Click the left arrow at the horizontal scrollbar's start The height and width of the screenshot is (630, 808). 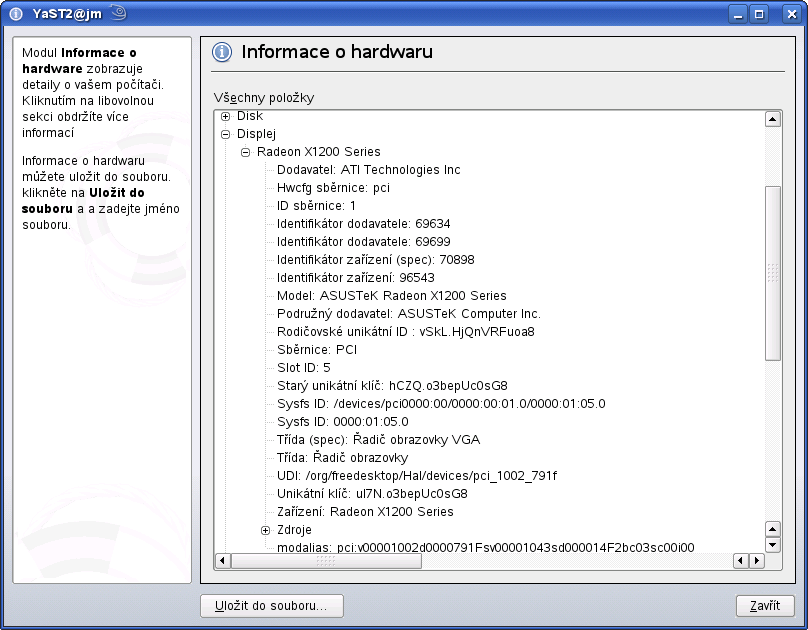(223, 560)
